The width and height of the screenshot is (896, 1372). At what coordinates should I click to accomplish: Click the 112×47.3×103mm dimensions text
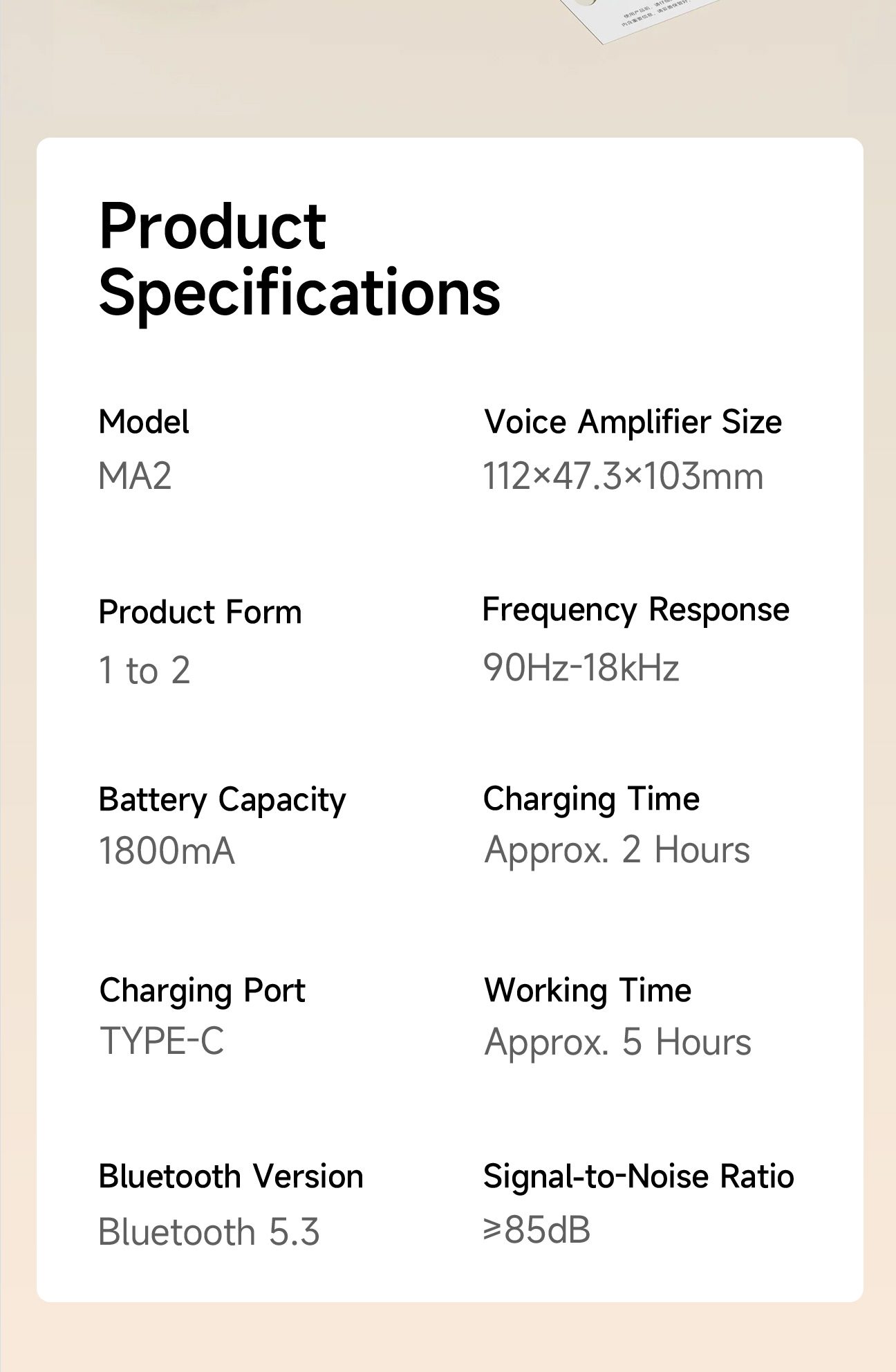point(624,476)
